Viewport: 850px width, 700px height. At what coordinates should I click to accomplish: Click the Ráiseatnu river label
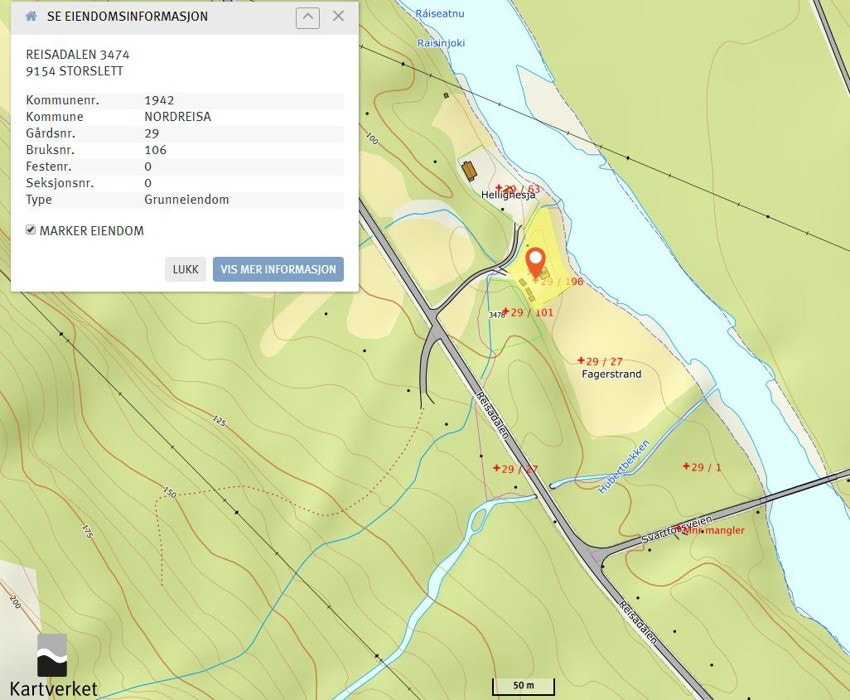pos(440,14)
